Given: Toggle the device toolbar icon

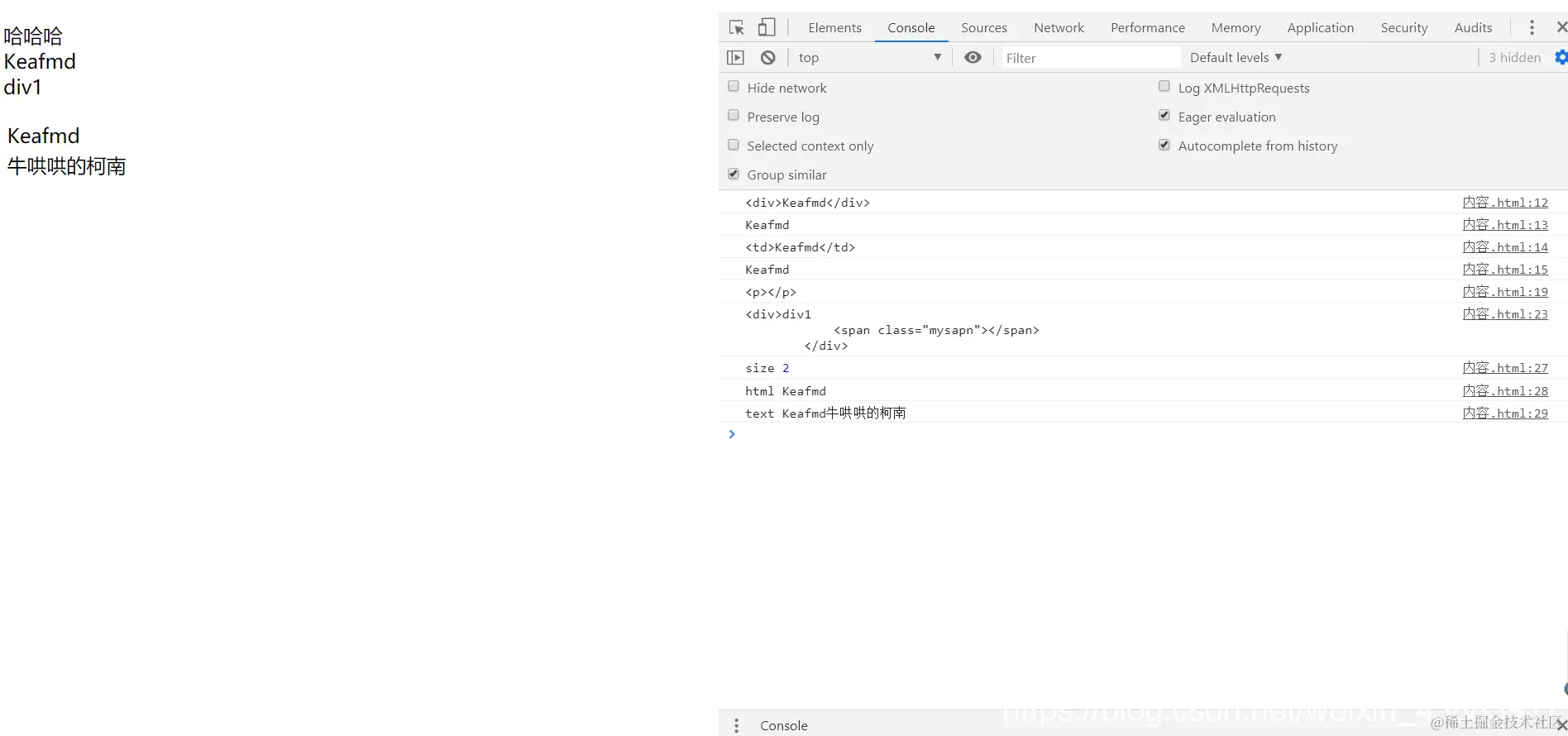Looking at the screenshot, I should (767, 27).
